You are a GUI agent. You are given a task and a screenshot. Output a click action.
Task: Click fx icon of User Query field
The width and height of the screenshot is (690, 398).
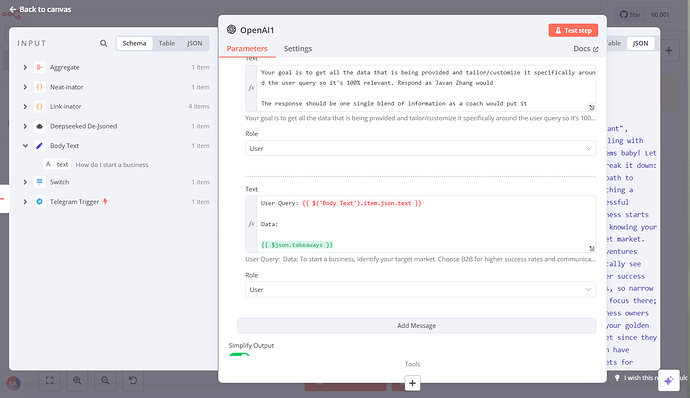click(251, 224)
